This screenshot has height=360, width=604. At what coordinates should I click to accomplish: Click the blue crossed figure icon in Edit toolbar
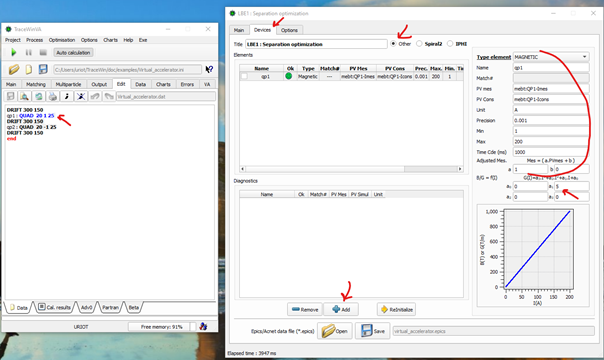81,96
